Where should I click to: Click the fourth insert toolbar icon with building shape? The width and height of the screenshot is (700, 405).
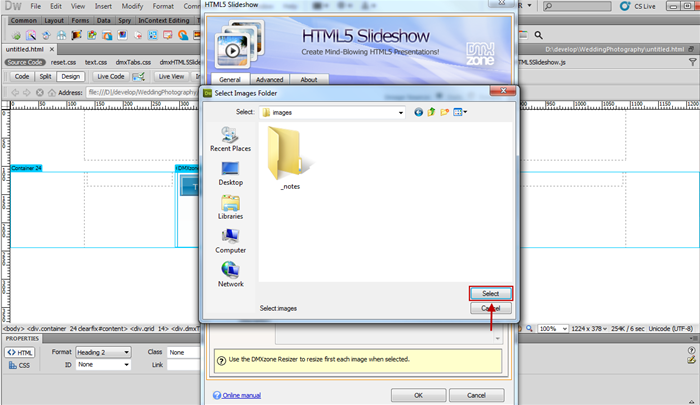61,35
